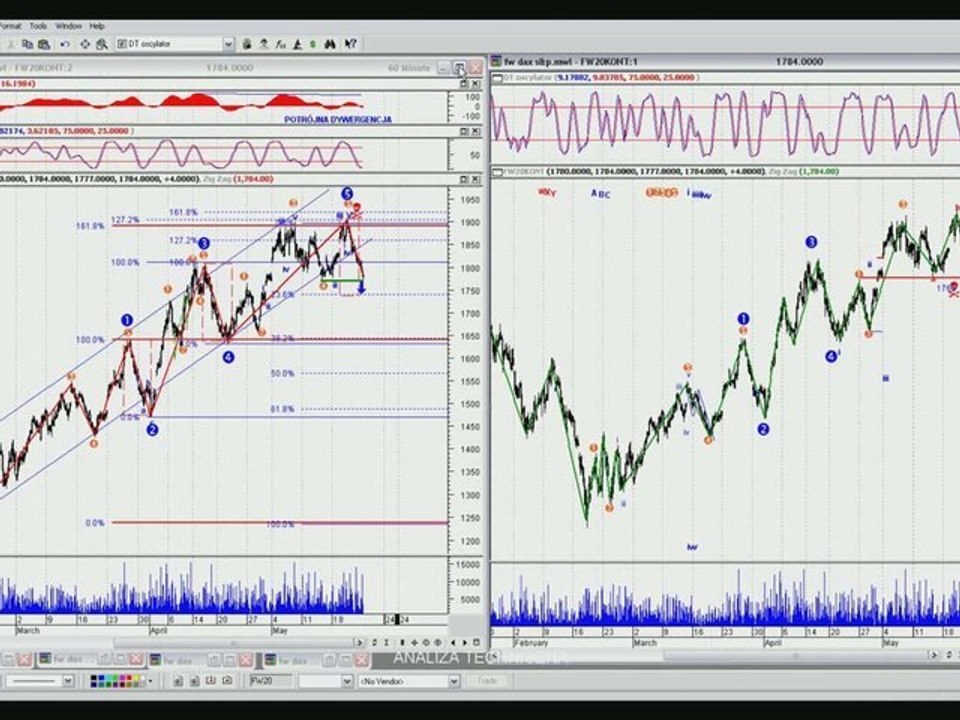Click the Paste icon in toolbar
Image resolution: width=960 pixels, height=720 pixels.
click(x=43, y=44)
